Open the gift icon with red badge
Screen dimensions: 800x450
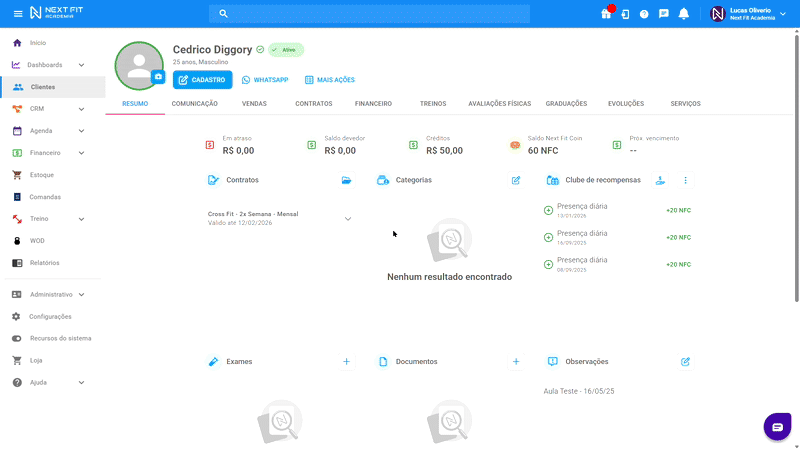(606, 13)
